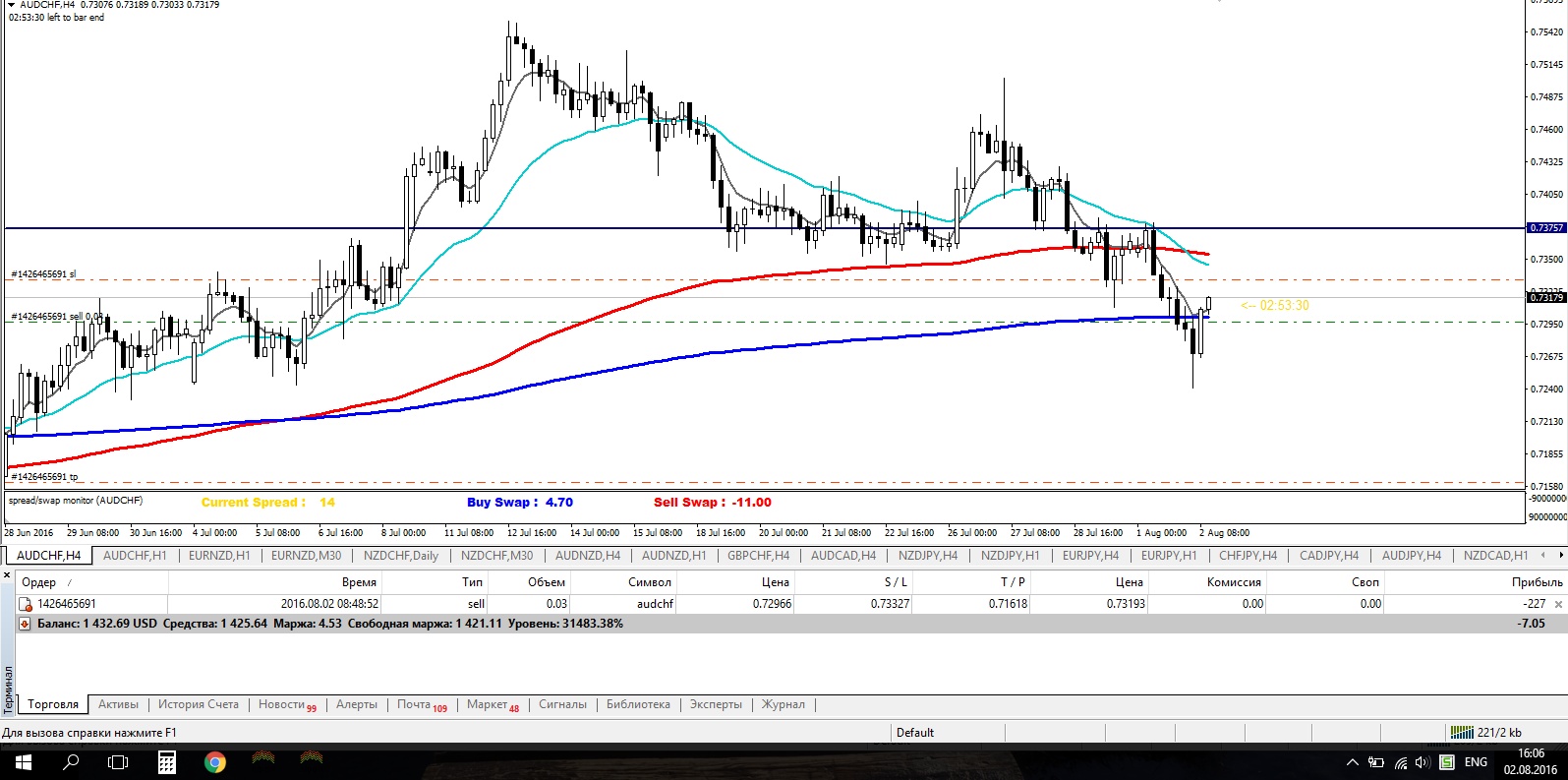This screenshot has height=780, width=1568.
Task: Open Windows search from the taskbar
Action: pos(71,762)
